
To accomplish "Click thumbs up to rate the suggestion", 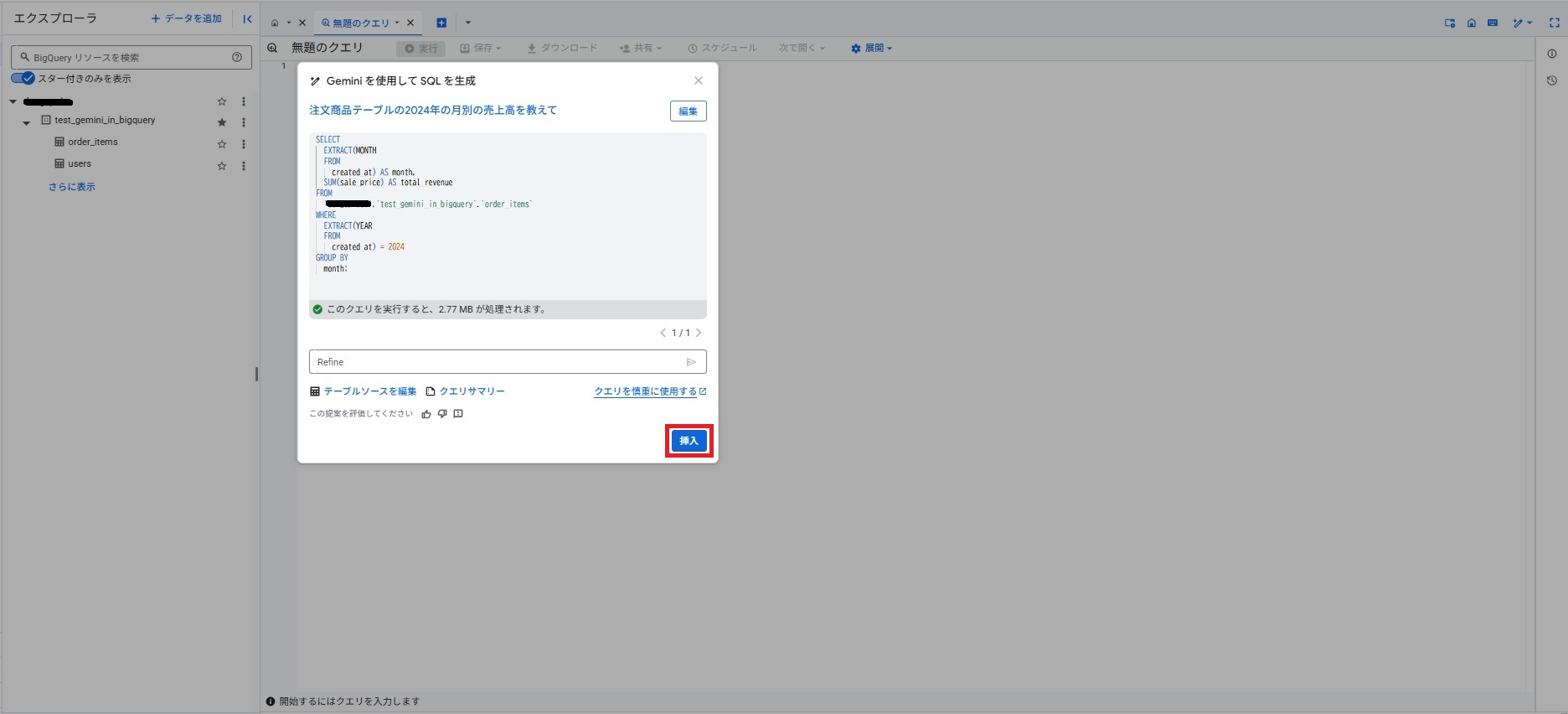I will [426, 414].
